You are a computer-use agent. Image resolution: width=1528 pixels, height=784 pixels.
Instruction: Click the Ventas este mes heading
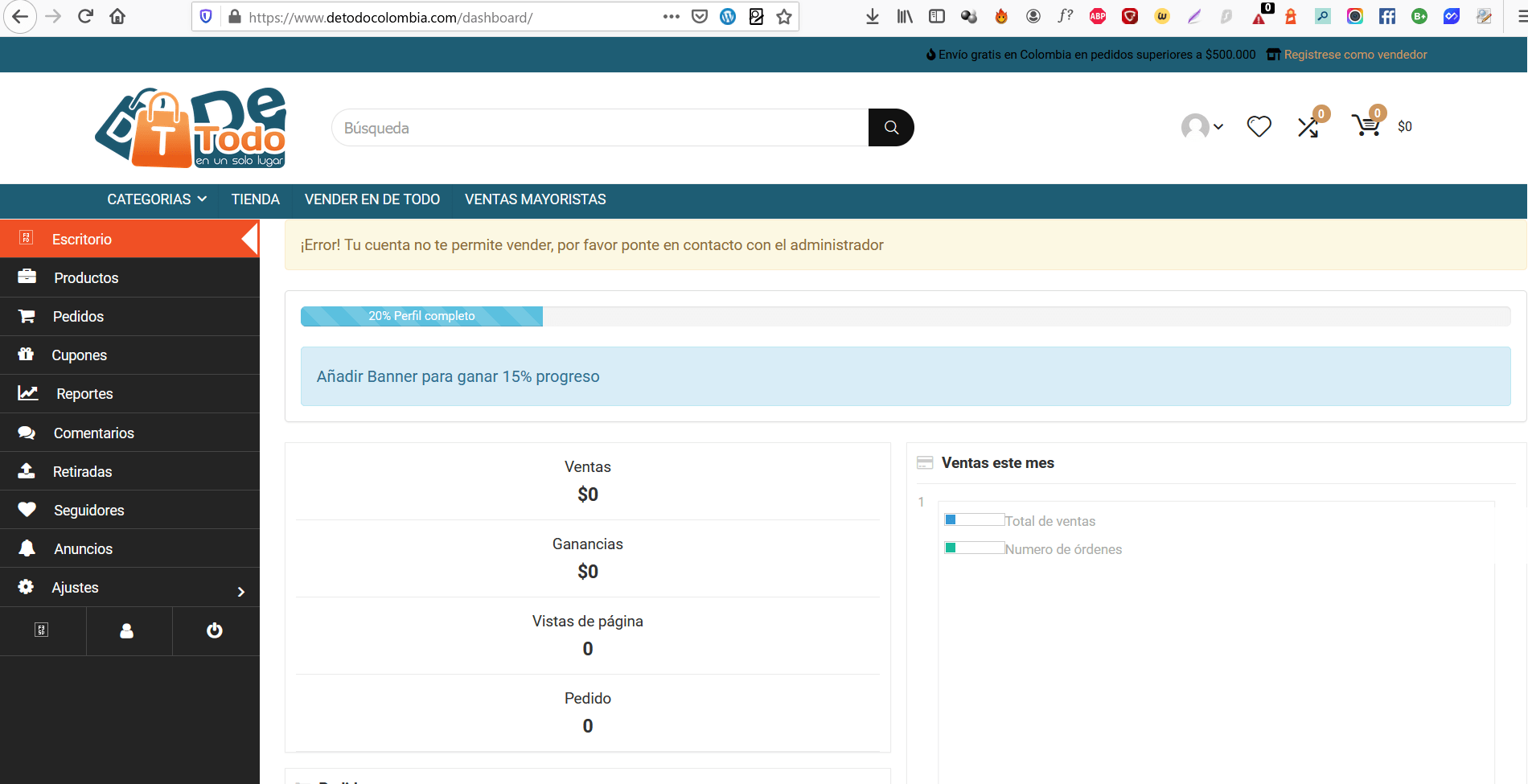[997, 462]
